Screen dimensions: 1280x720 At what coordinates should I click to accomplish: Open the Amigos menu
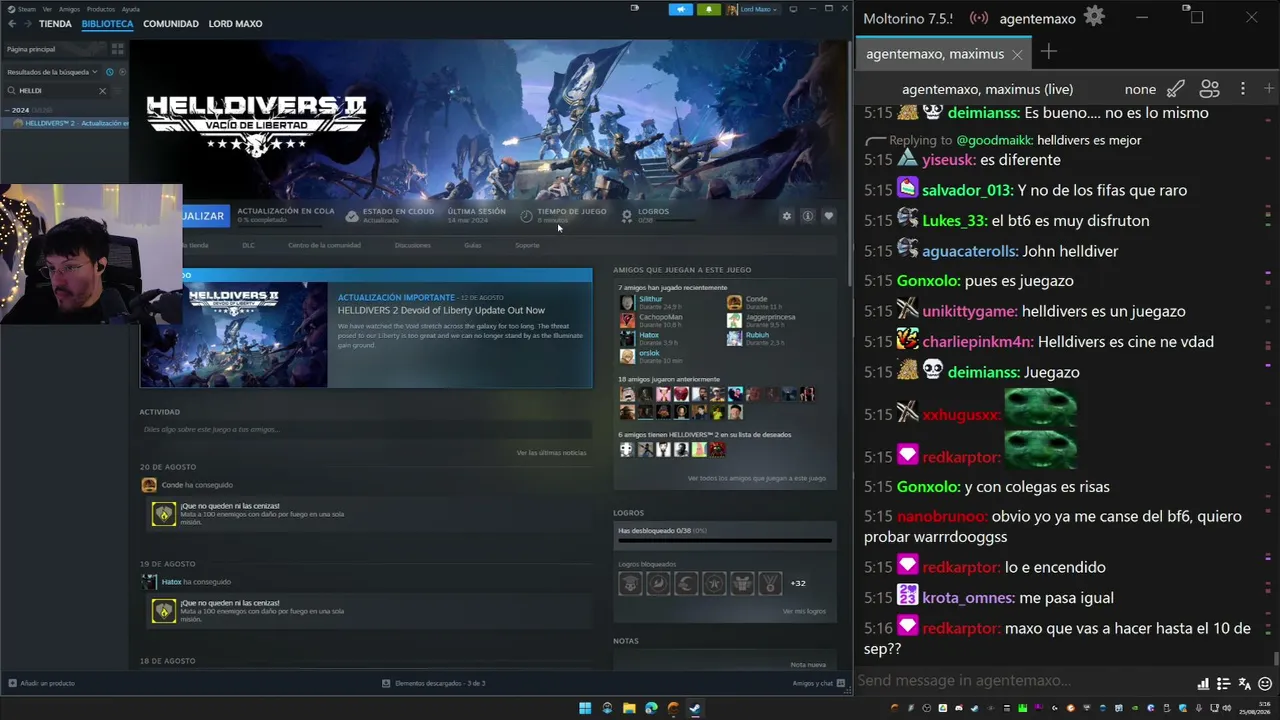coord(69,9)
